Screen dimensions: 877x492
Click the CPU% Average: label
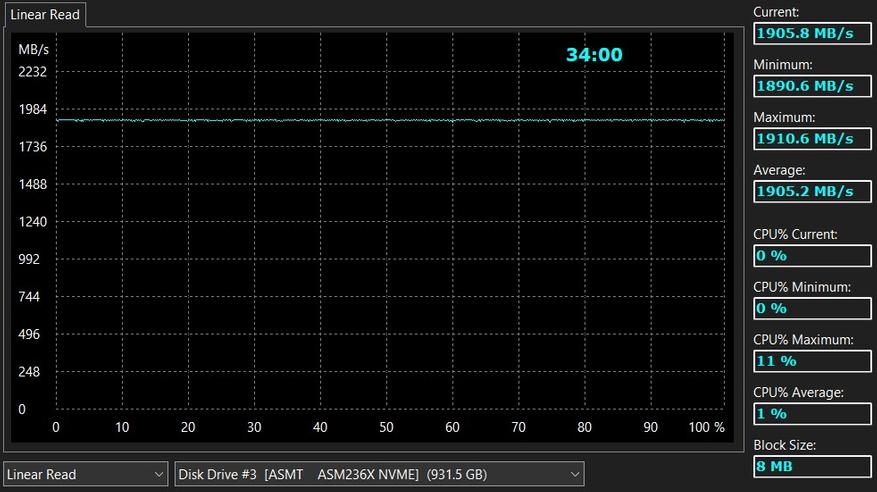pos(798,392)
